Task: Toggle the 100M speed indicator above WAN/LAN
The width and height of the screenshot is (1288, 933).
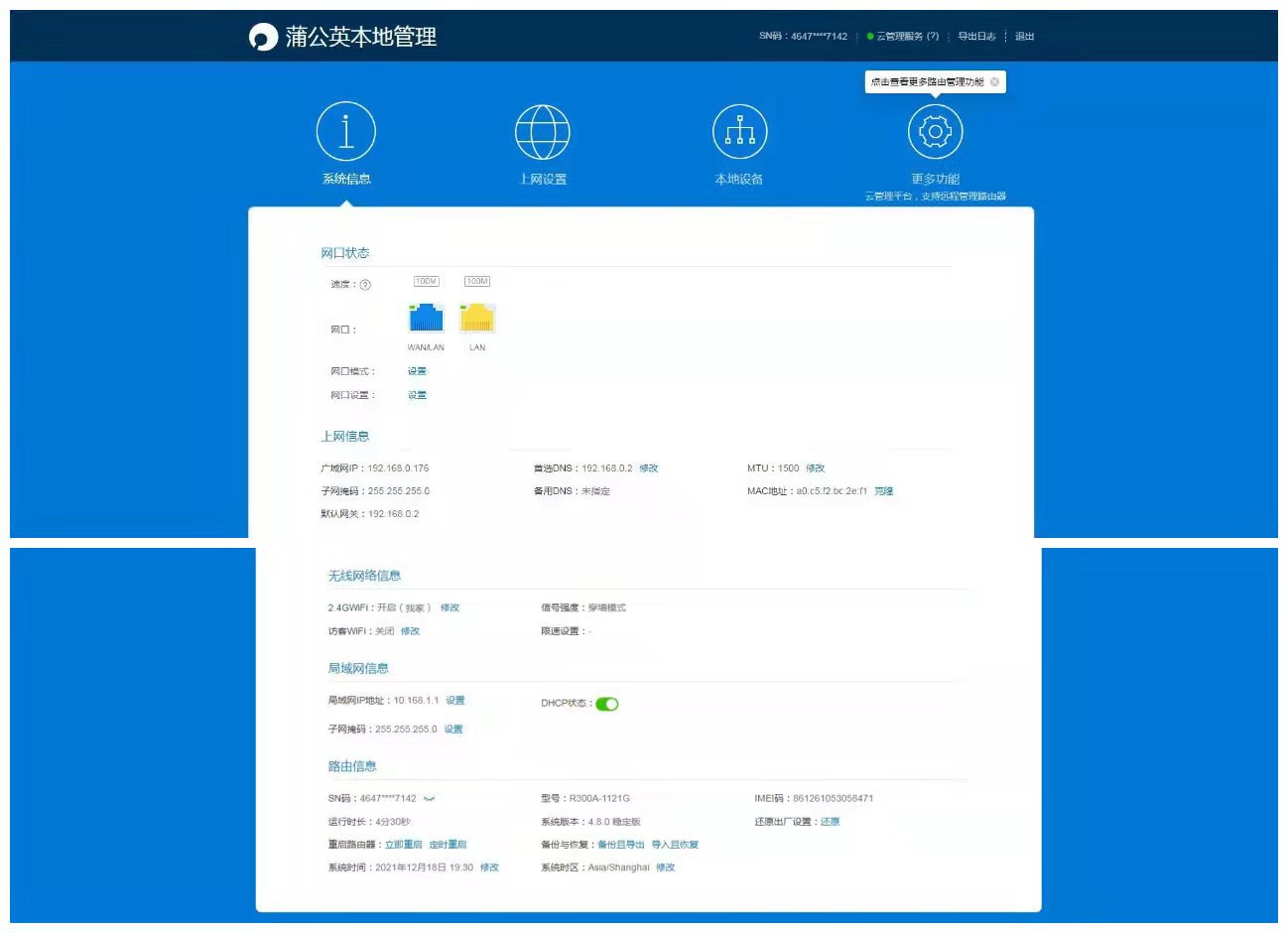Action: pyautogui.click(x=426, y=281)
